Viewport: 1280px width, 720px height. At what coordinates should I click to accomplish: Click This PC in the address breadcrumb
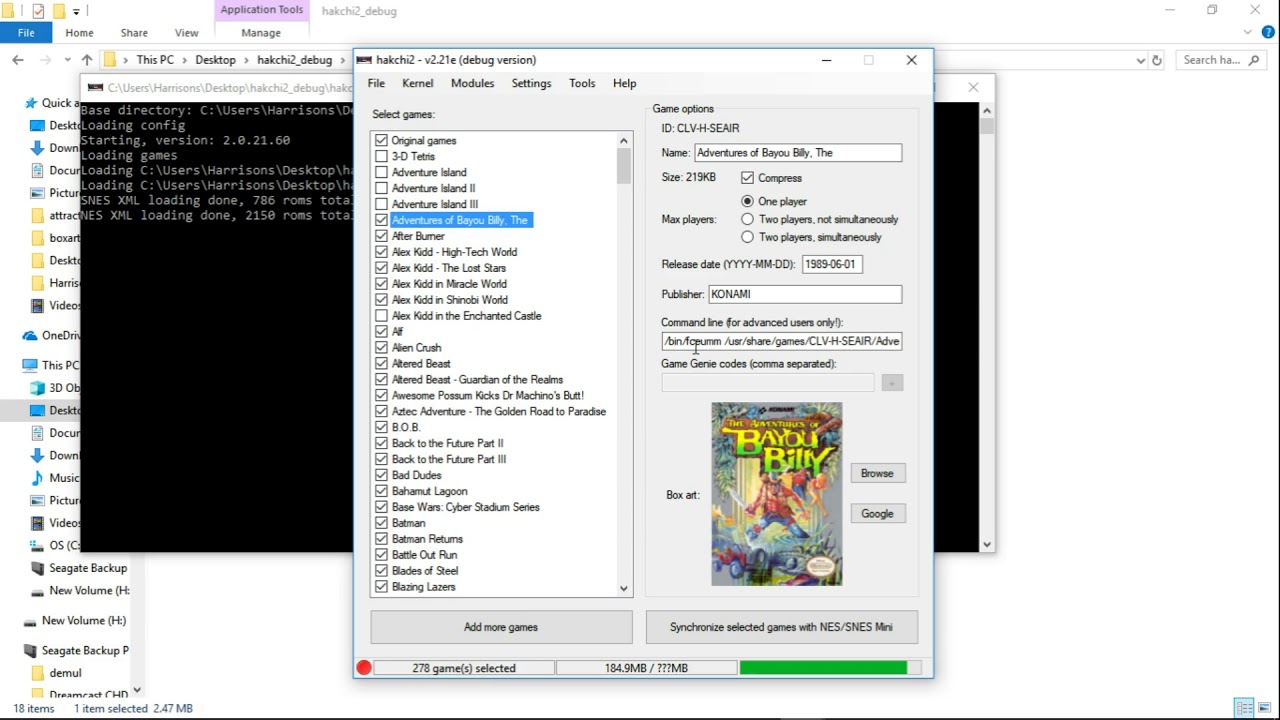point(155,60)
